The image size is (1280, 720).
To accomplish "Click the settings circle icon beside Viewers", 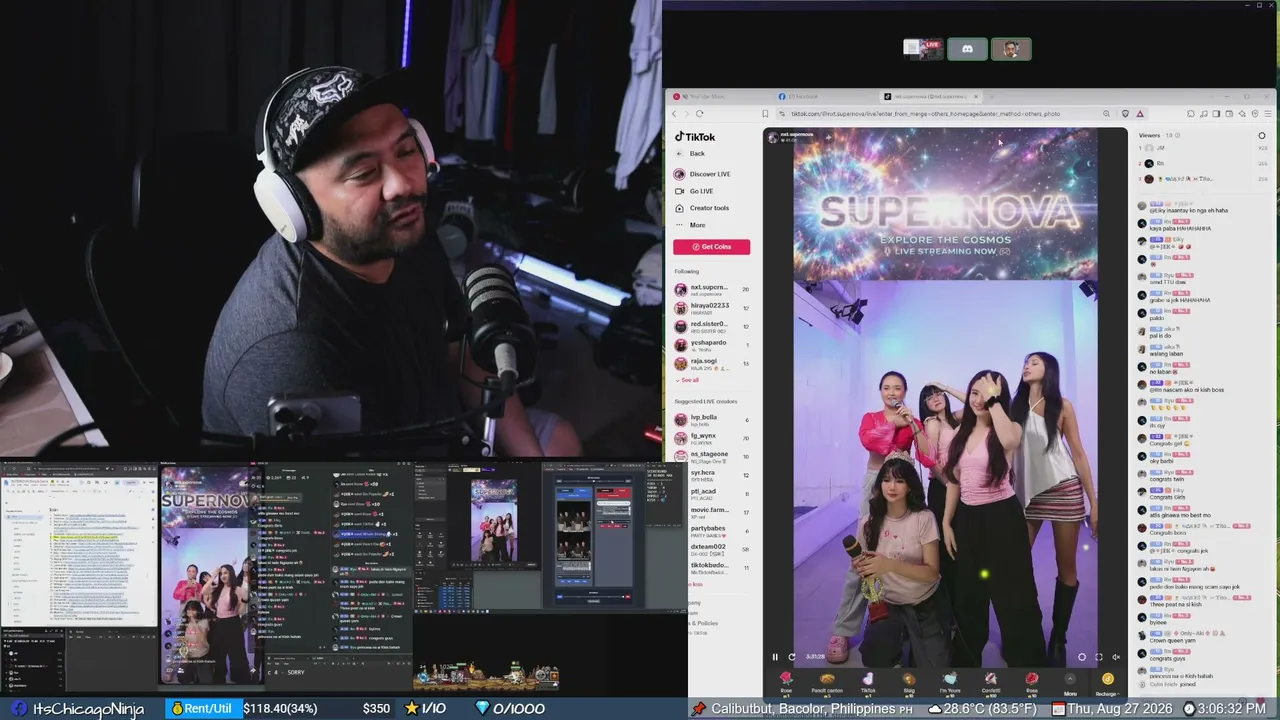I will click(x=1262, y=135).
